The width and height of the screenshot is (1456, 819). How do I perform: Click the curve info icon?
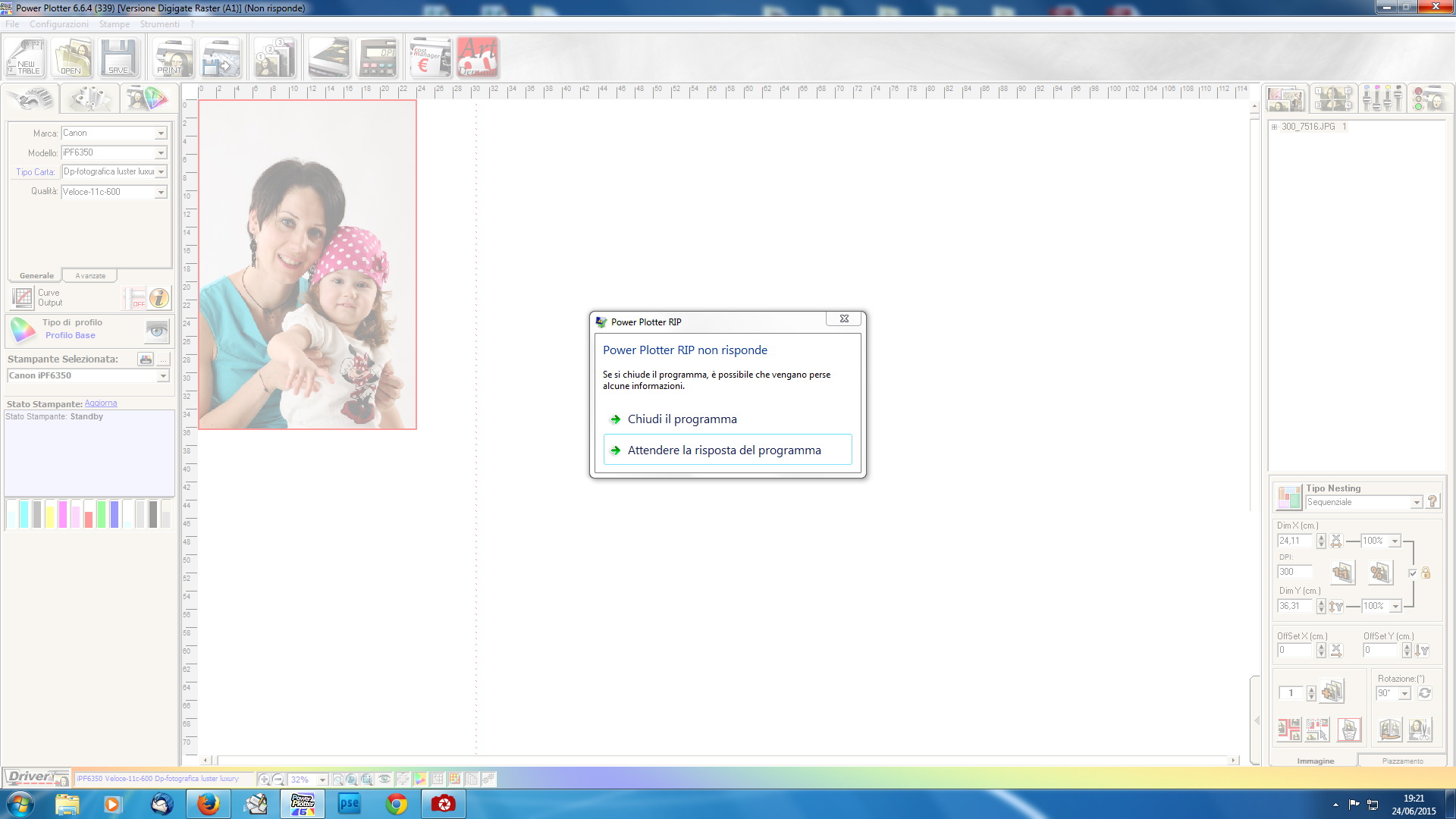(x=158, y=298)
